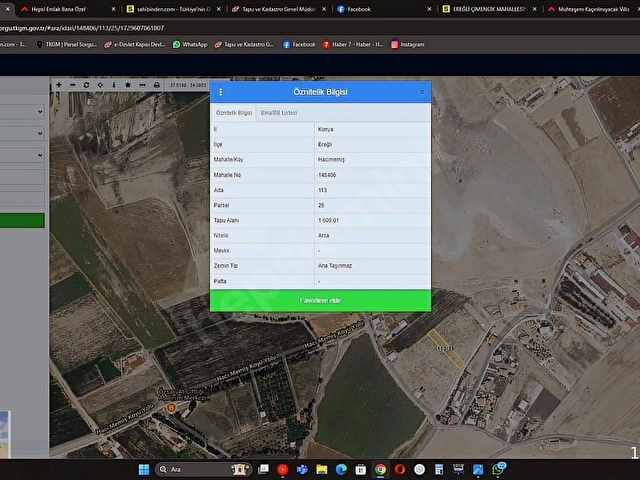Select Mahalle No value 148406
640x480 pixels.
point(327,175)
